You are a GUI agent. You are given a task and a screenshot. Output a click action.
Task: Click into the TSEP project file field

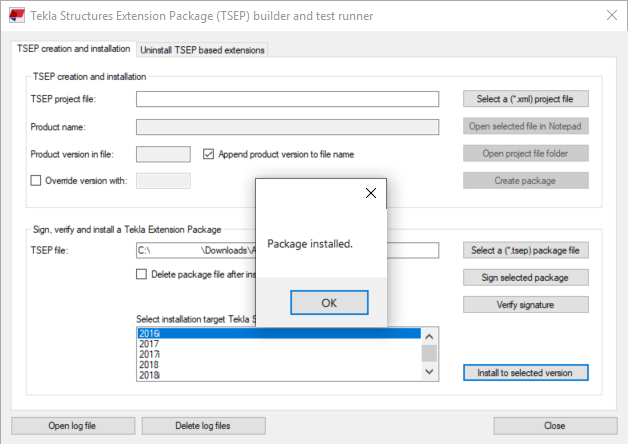click(287, 99)
